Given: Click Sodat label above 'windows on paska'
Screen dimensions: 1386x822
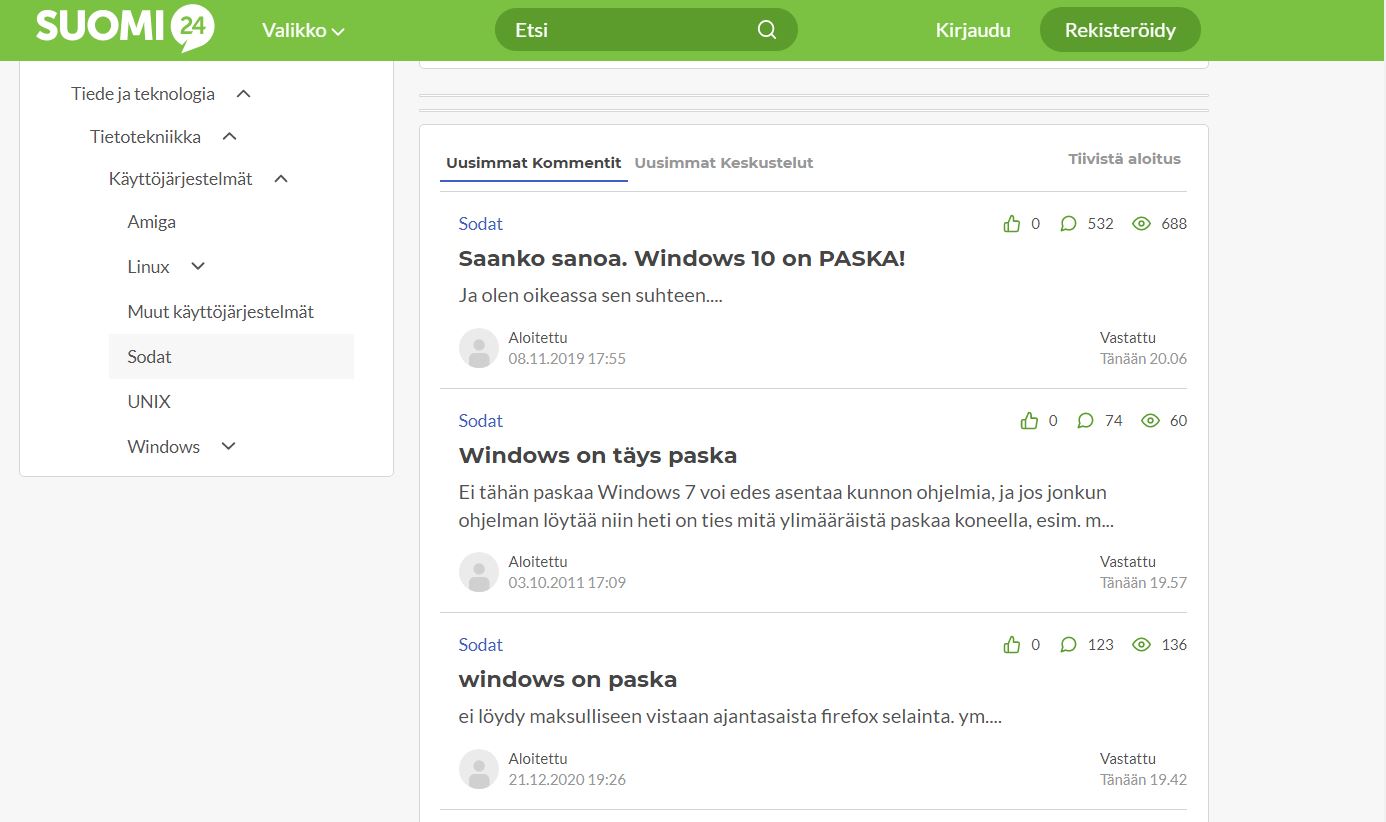Looking at the screenshot, I should [x=481, y=645].
